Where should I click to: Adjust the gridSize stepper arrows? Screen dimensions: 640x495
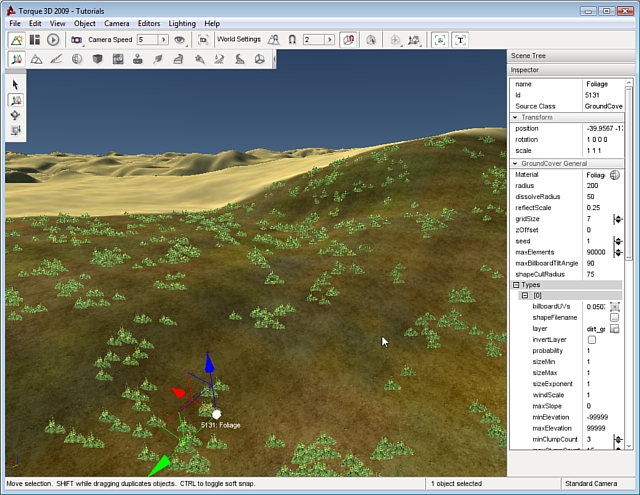tap(618, 219)
